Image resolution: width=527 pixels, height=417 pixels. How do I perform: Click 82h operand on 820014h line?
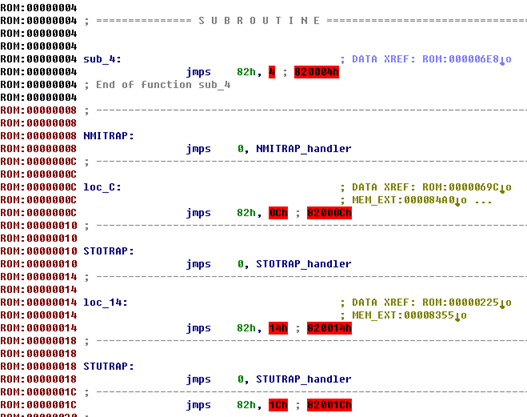coord(246,328)
